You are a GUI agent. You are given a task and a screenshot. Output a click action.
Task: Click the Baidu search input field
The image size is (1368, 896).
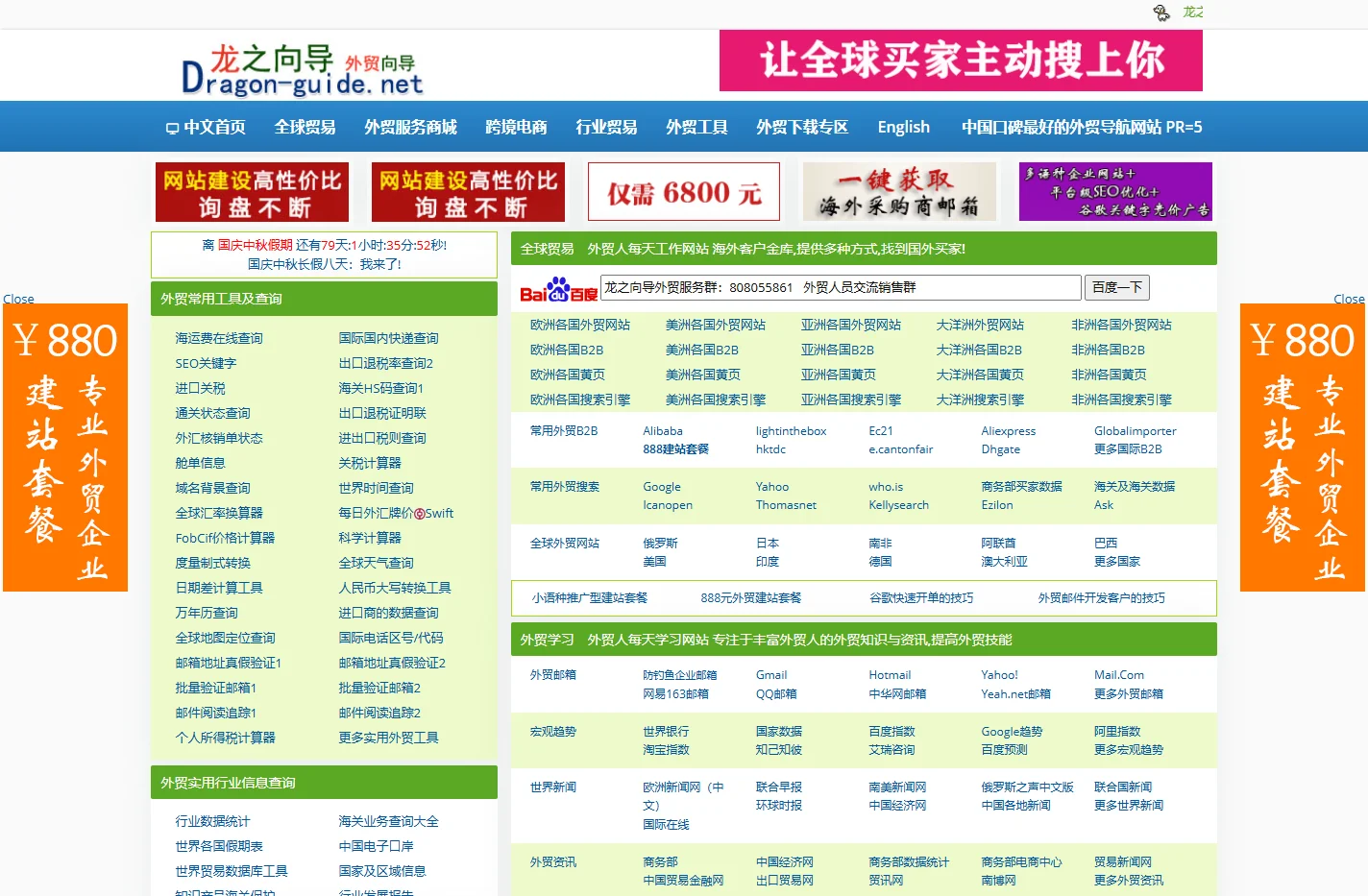point(841,287)
